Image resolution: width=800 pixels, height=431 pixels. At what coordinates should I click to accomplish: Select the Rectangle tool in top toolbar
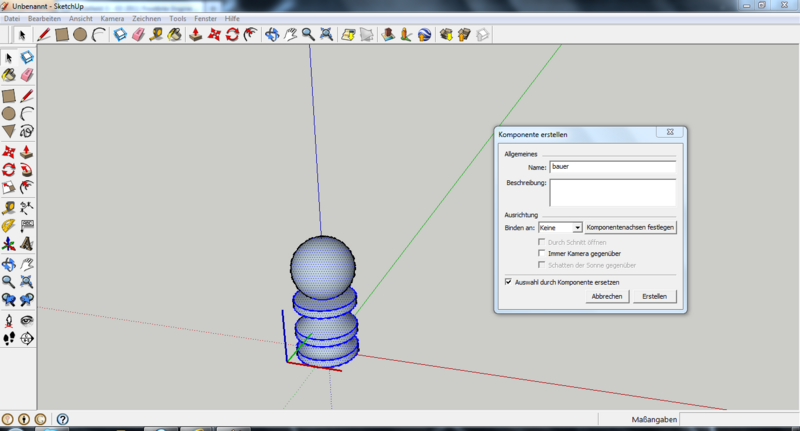click(x=62, y=35)
